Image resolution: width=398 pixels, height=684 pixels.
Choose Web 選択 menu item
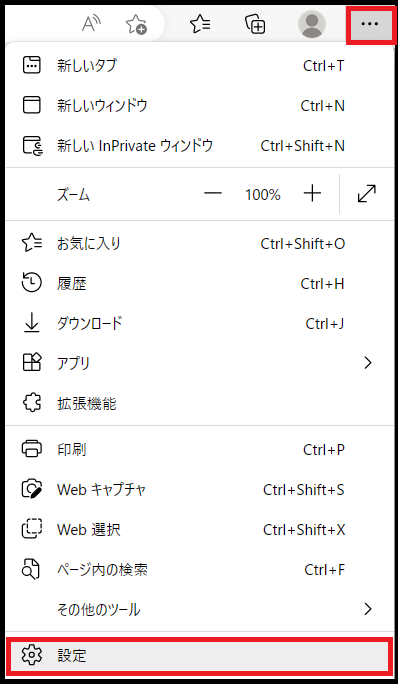[x=199, y=530]
